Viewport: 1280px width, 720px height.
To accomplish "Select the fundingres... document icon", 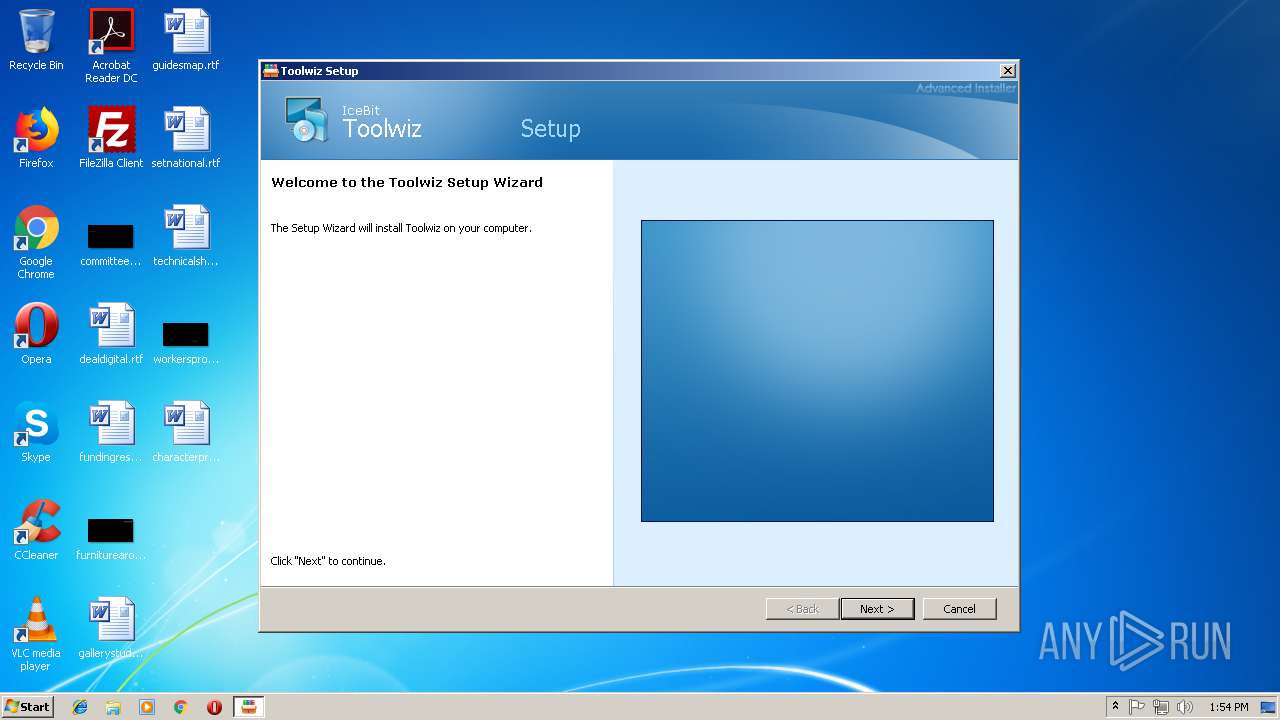I will (111, 432).
